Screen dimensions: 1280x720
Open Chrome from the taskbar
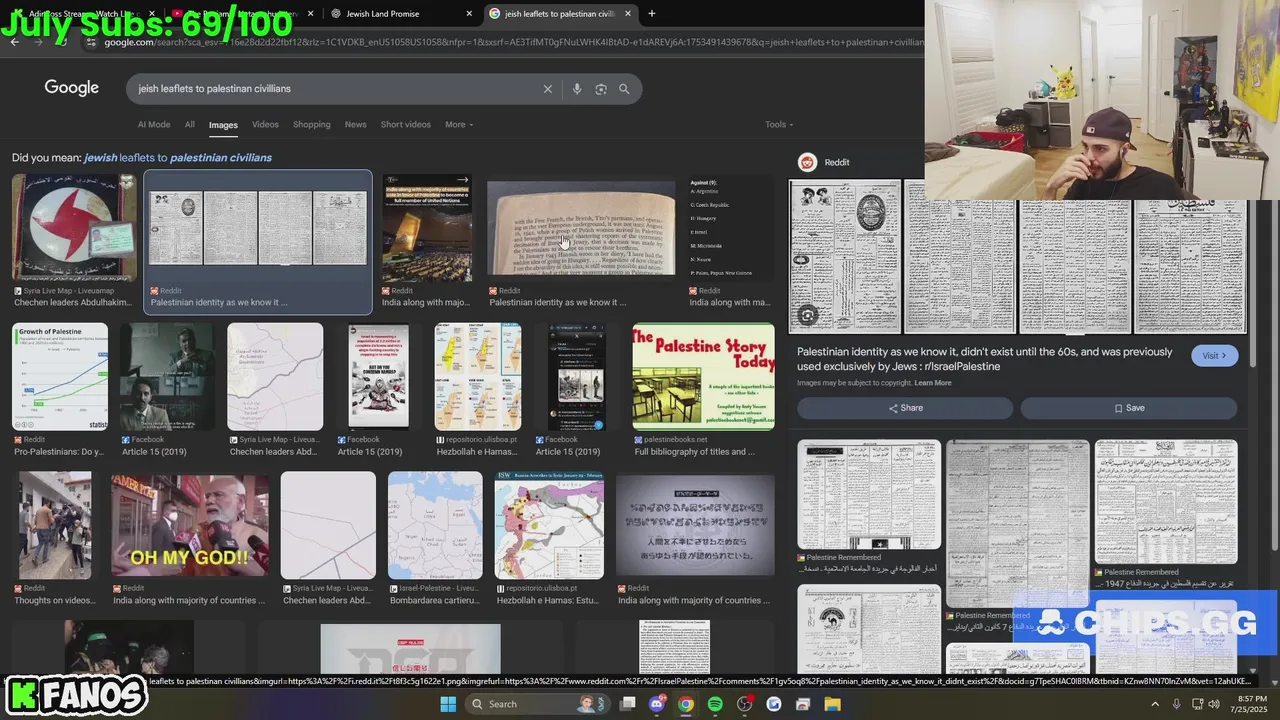(686, 704)
